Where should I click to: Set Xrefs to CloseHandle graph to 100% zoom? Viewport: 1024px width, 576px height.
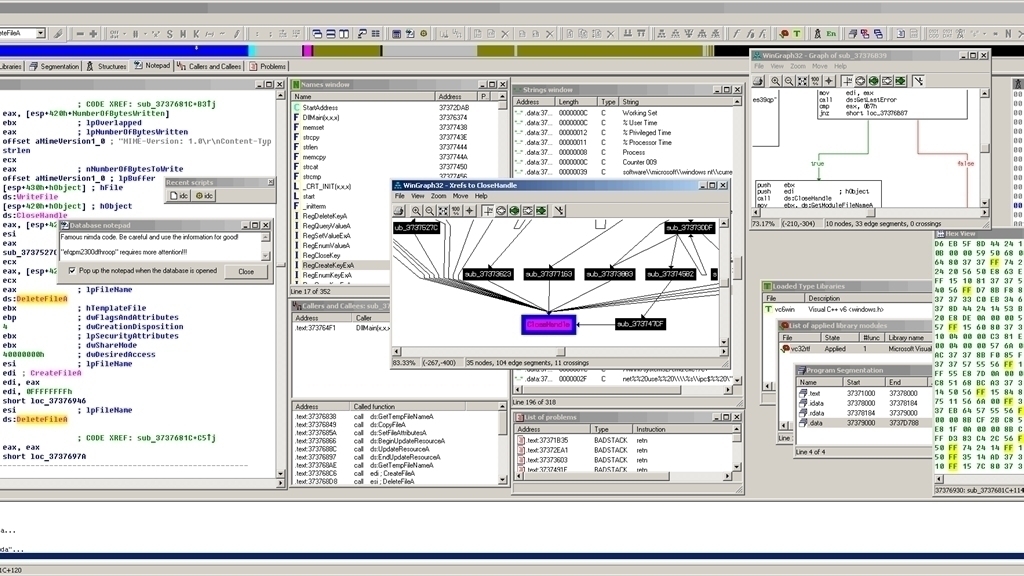coord(456,211)
